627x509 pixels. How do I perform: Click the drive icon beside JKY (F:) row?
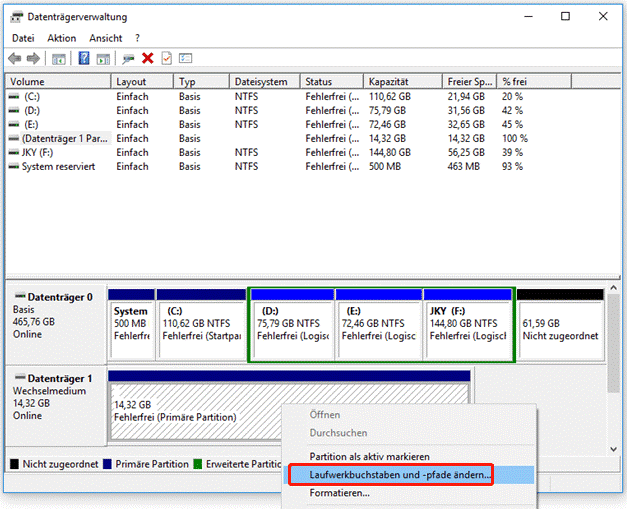[14, 152]
